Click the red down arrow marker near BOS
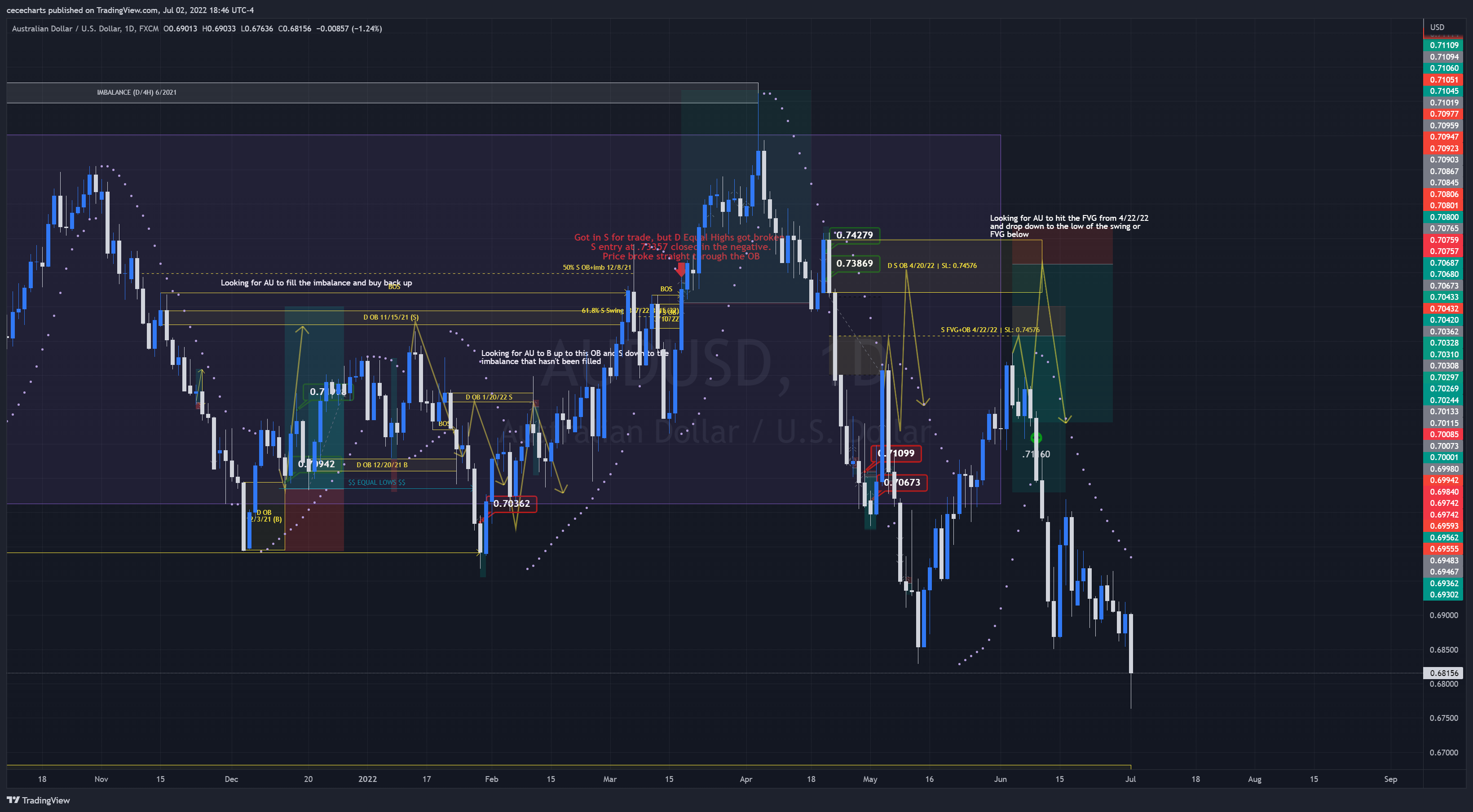The height and width of the screenshot is (812, 1473). [x=680, y=269]
